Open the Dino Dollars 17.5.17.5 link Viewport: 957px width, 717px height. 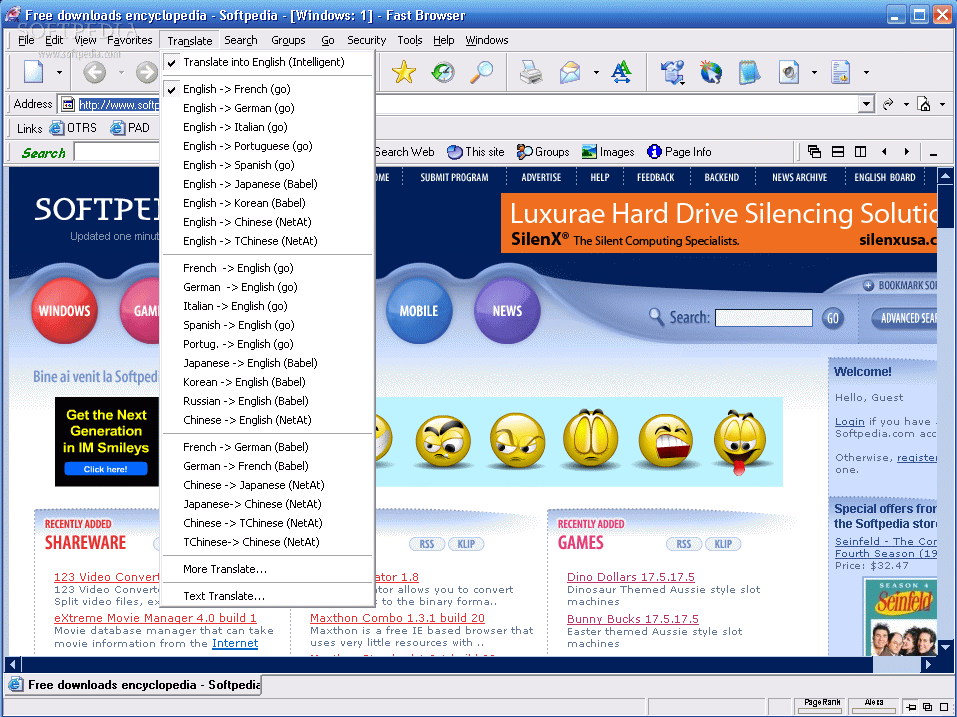630,576
